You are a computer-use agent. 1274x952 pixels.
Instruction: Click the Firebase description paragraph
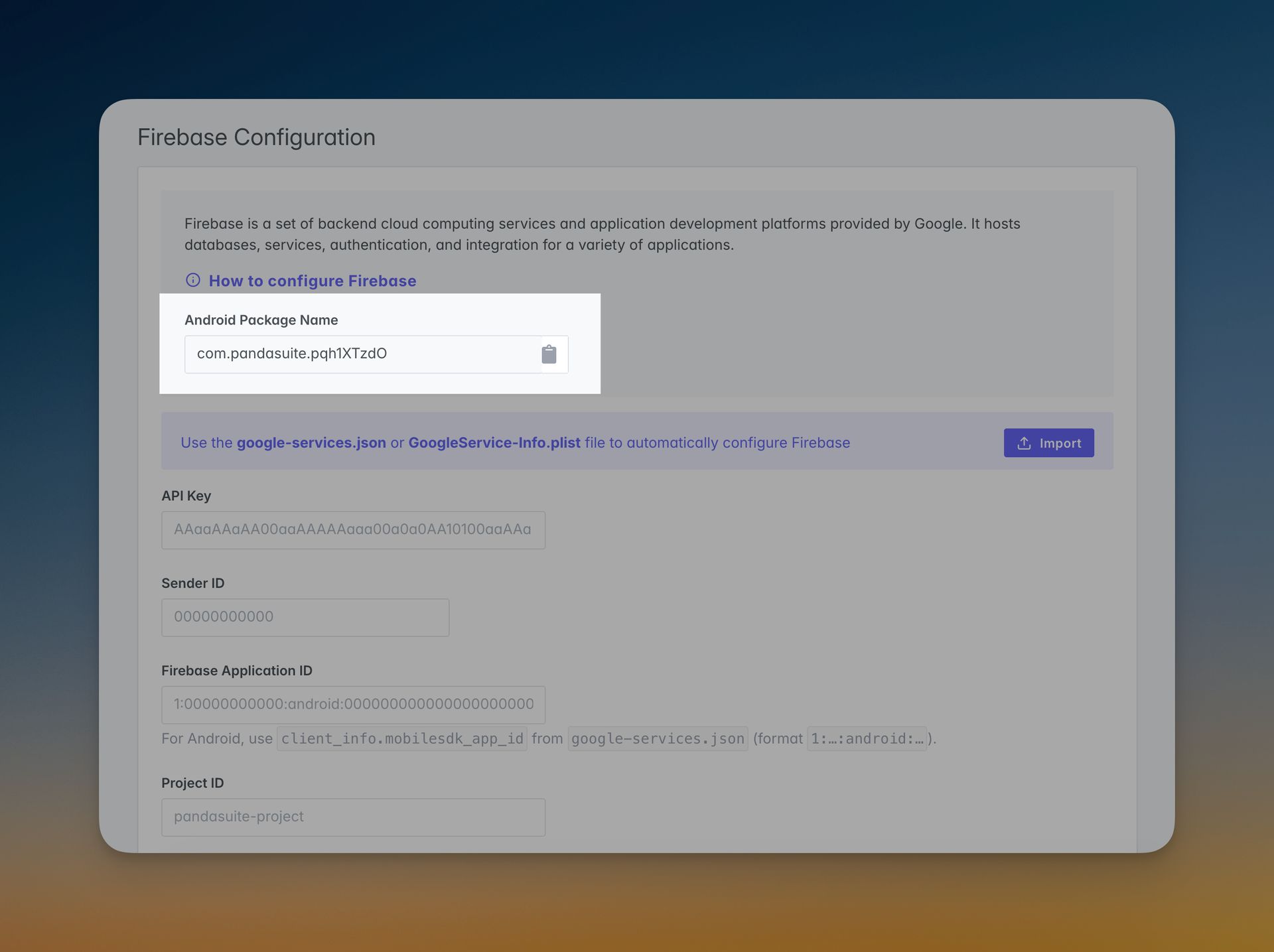tap(602, 234)
